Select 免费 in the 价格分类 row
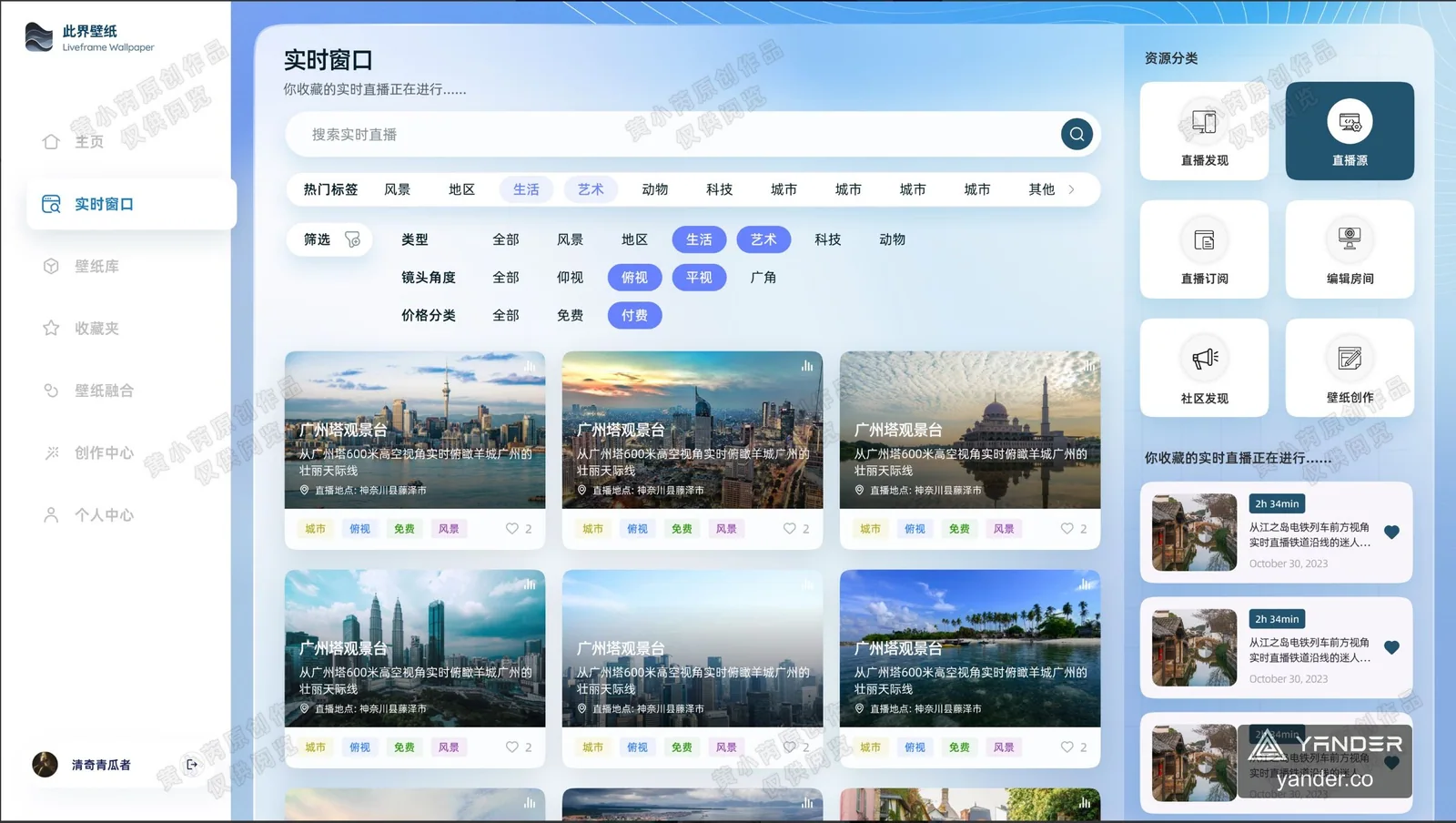Image resolution: width=1456 pixels, height=823 pixels. [570, 315]
